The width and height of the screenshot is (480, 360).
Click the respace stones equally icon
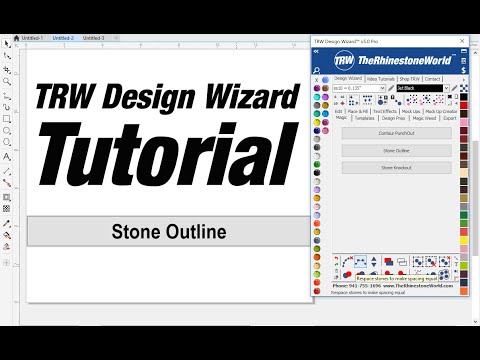pyautogui.click(x=360, y=261)
